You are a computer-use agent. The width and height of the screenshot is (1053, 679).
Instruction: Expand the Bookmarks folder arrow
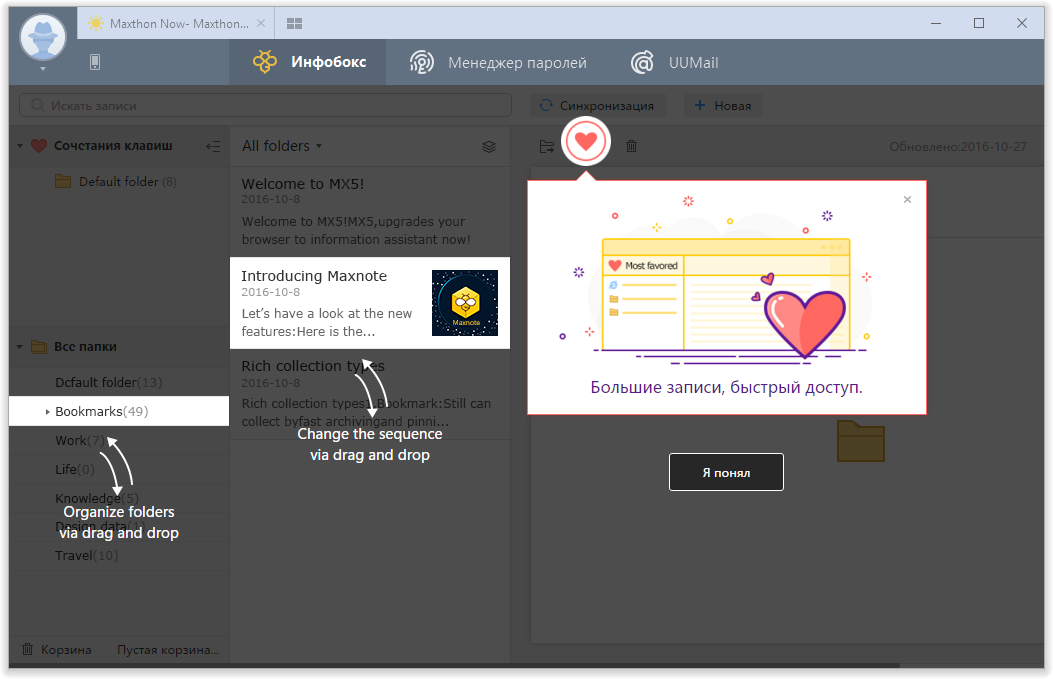click(47, 412)
